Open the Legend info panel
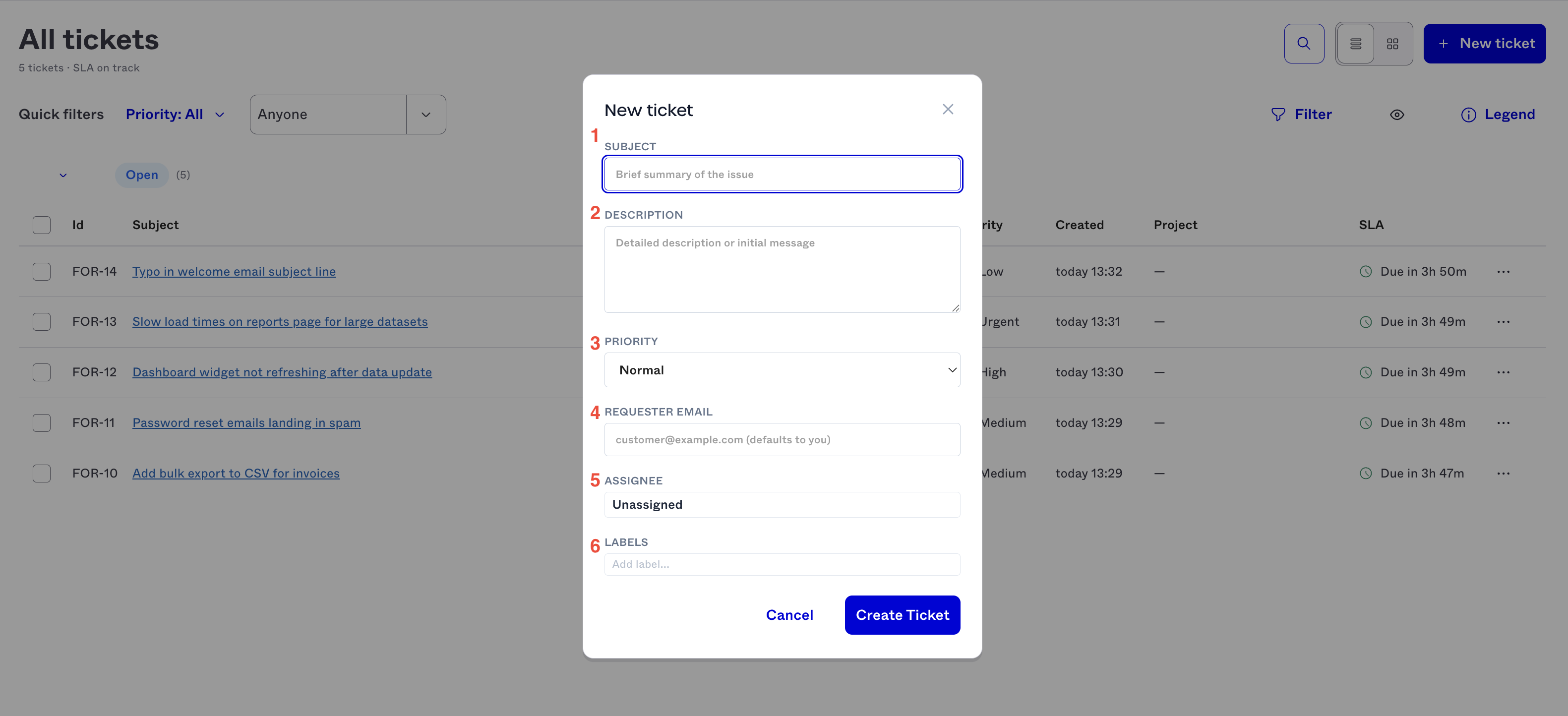This screenshot has width=1568, height=716. pyautogui.click(x=1498, y=115)
